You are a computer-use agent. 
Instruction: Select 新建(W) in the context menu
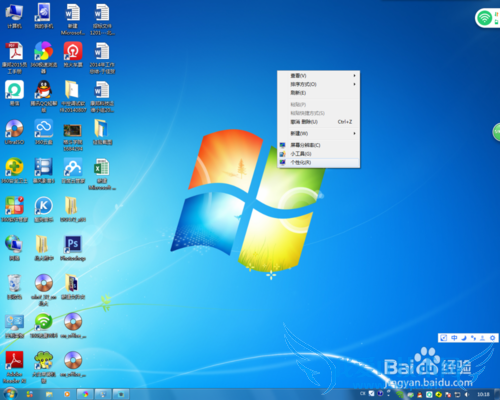(x=319, y=133)
